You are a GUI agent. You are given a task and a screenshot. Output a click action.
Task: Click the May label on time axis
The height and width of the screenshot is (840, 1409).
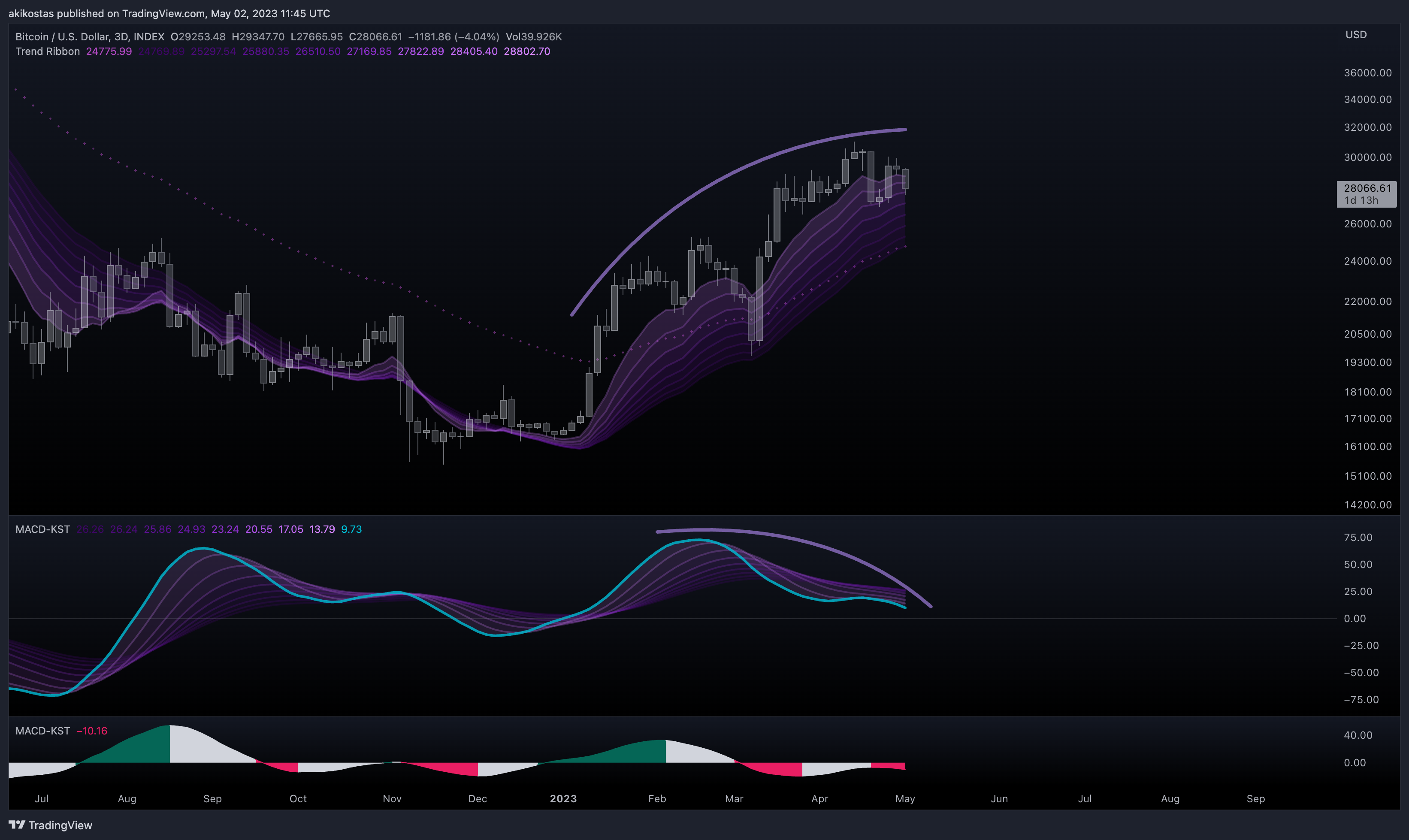[905, 799]
